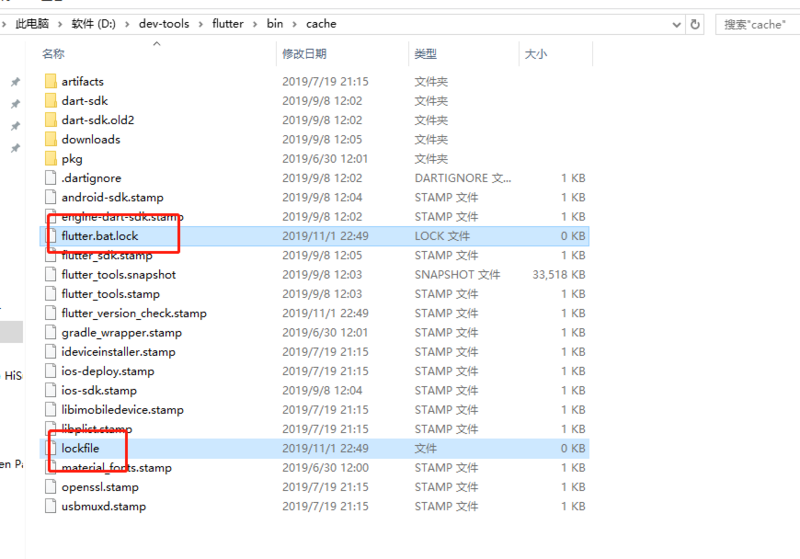This screenshot has height=559, width=800.
Task: Navigate to 此电脑 in breadcrumb
Action: tap(32, 23)
